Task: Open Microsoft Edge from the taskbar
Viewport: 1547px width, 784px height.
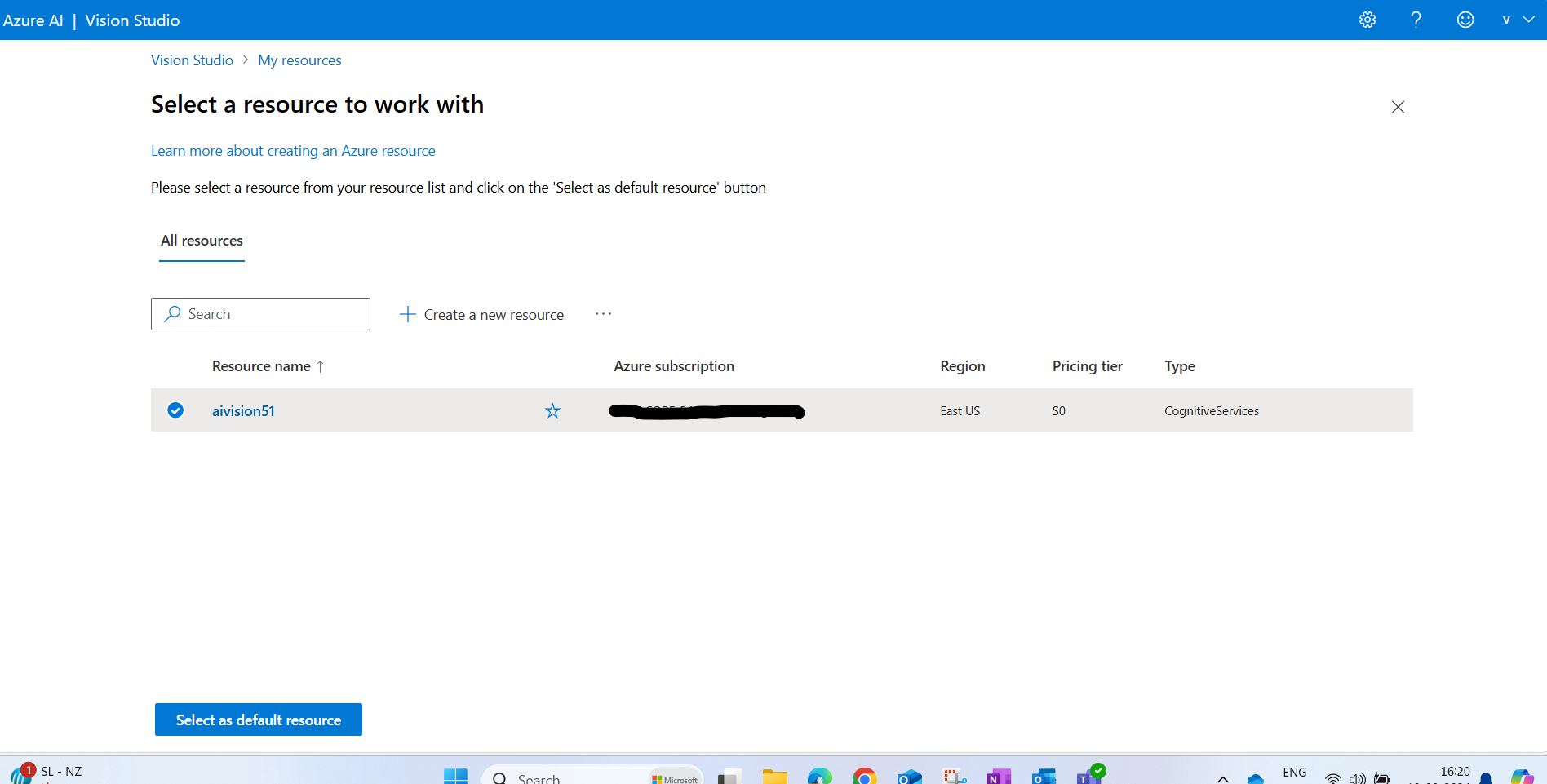Action: tap(819, 776)
